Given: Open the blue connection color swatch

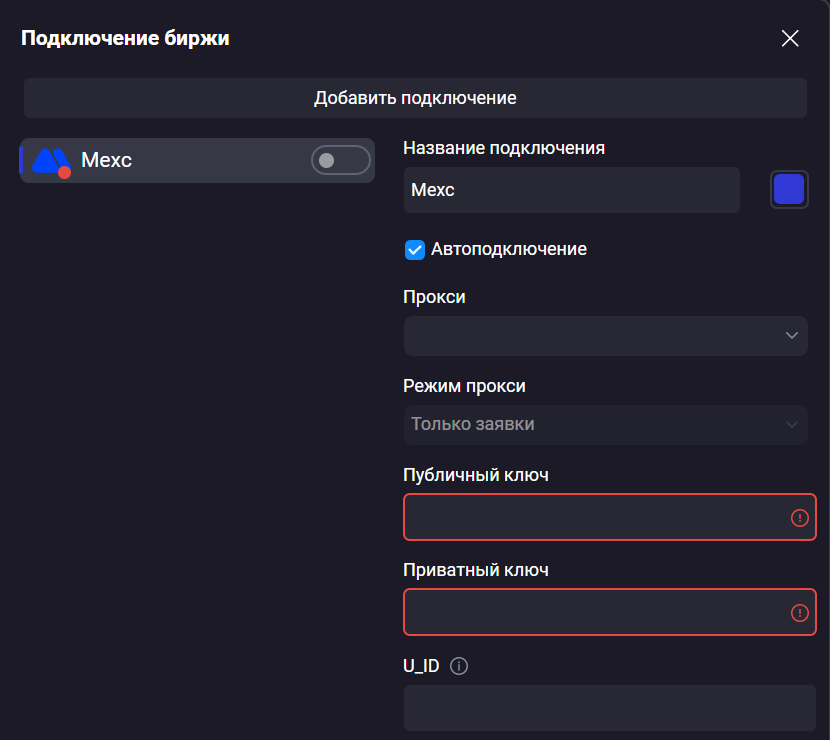Looking at the screenshot, I should 789,190.
